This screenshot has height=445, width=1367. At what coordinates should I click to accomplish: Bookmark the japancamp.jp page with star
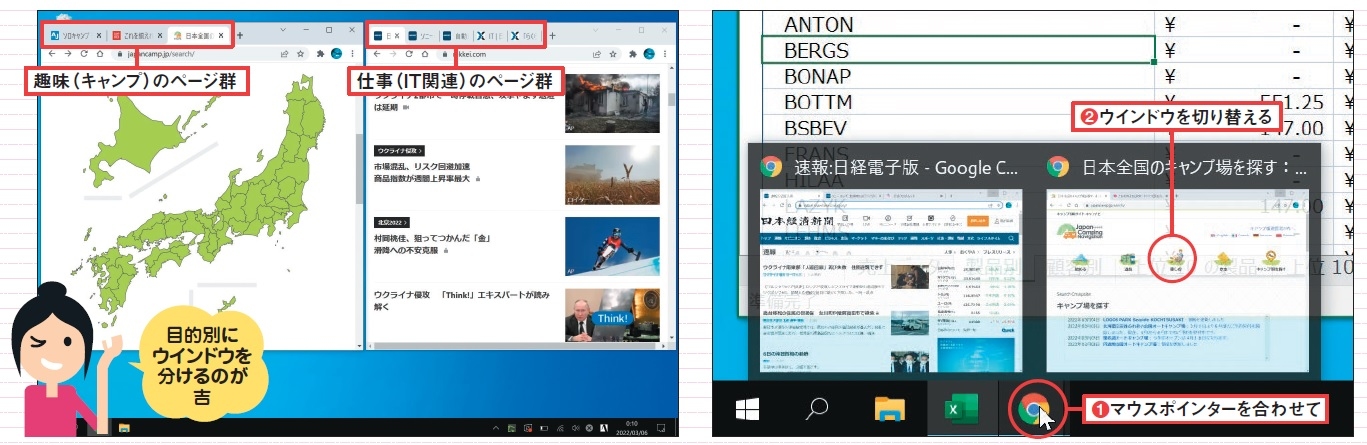click(x=300, y=54)
